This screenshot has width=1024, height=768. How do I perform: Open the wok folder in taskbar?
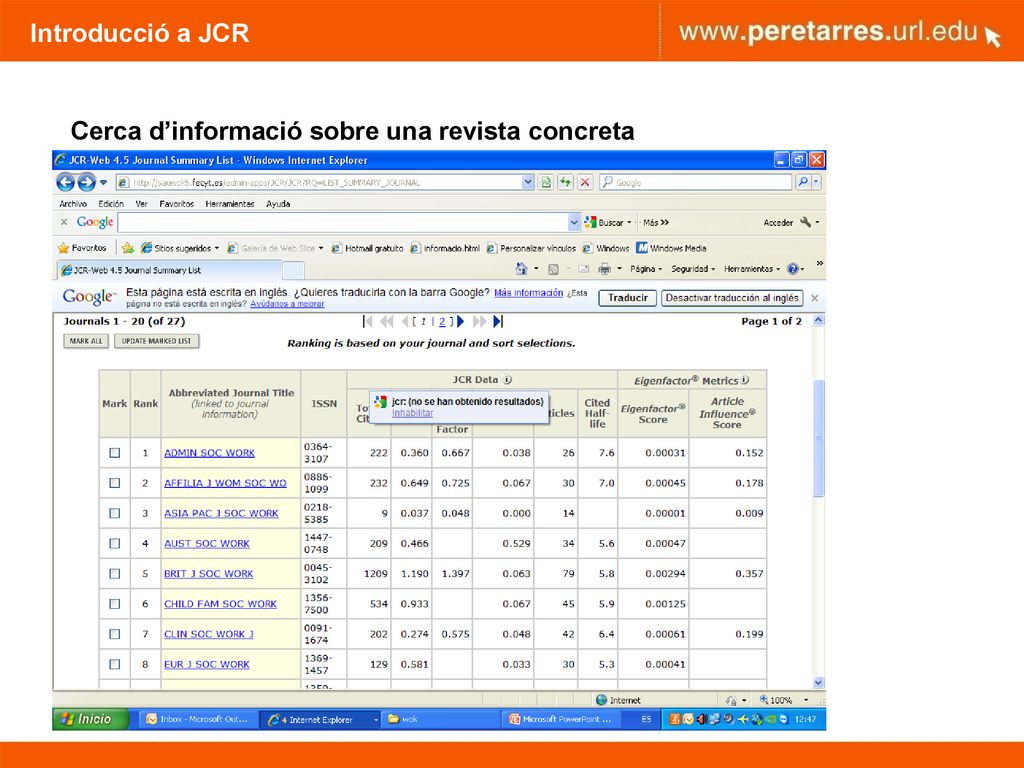coord(403,719)
